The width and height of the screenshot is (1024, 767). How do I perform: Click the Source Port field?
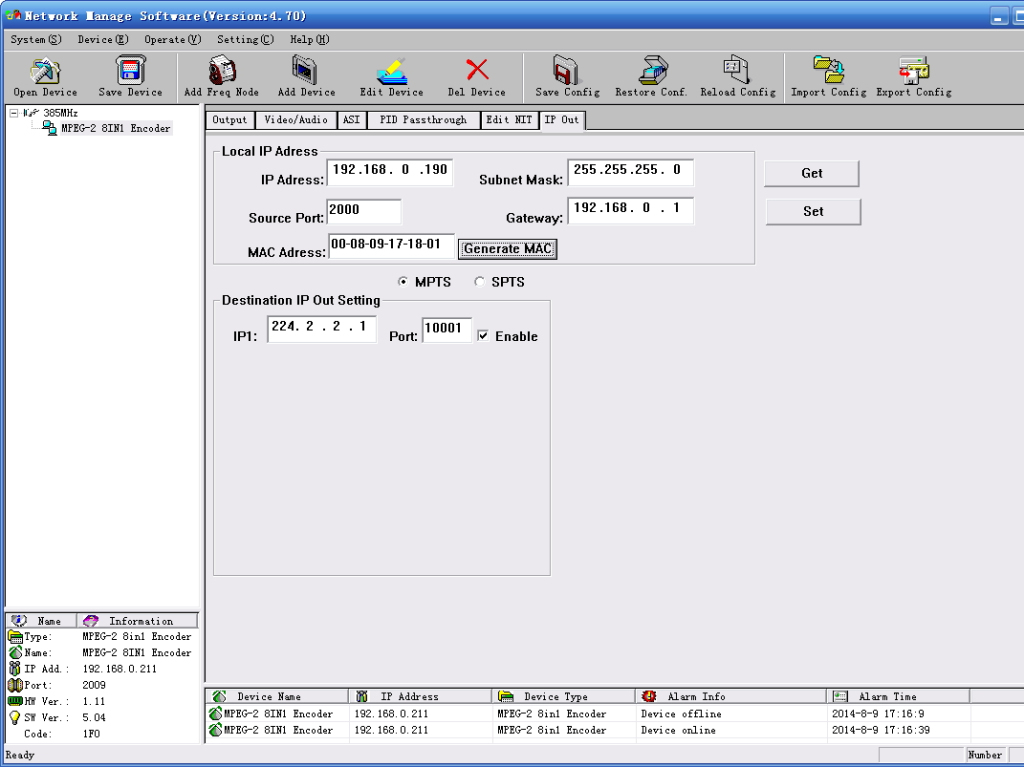click(x=364, y=211)
